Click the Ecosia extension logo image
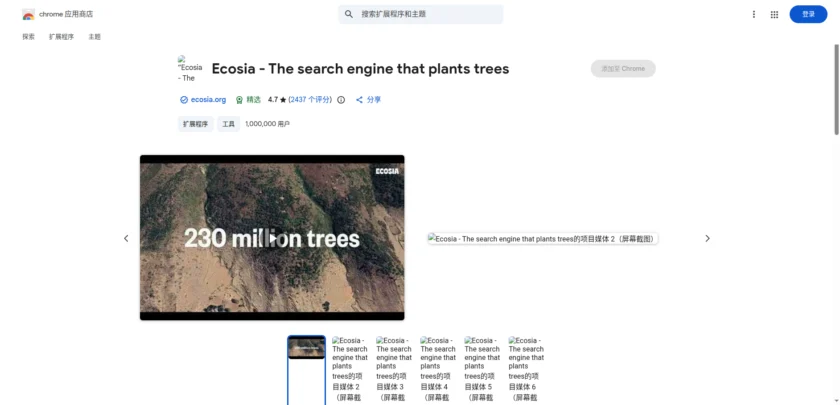 click(x=190, y=69)
